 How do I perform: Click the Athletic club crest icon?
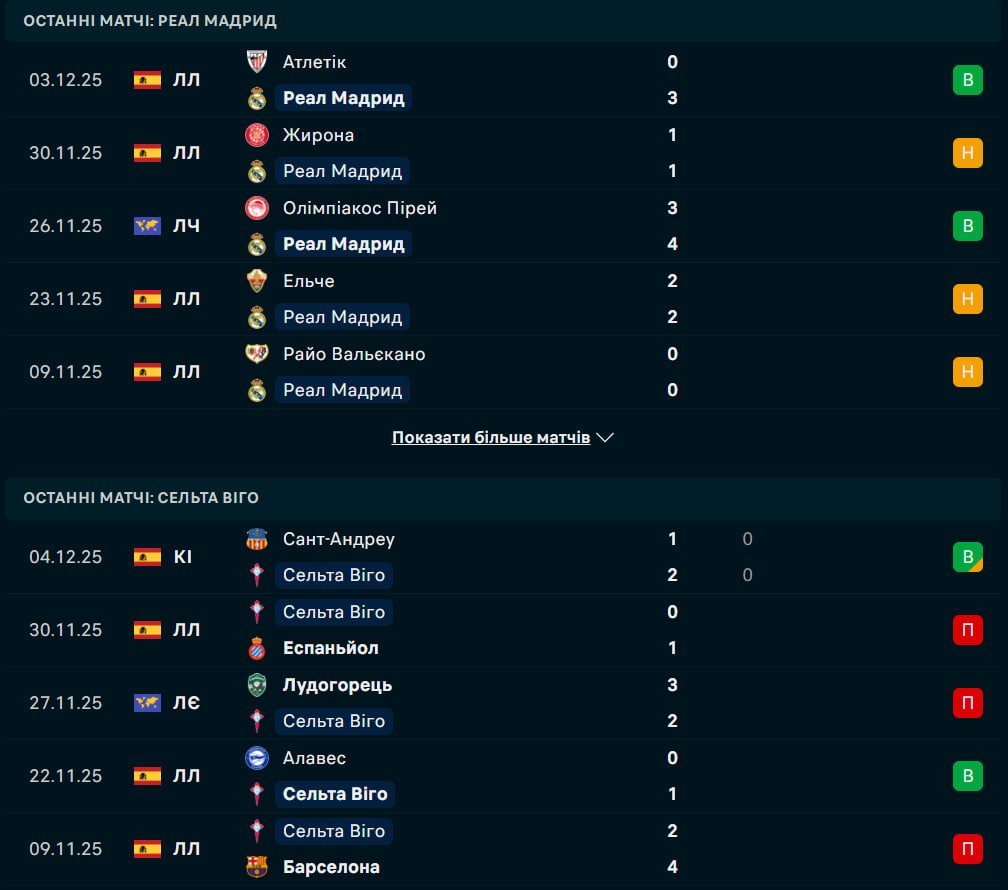point(257,62)
